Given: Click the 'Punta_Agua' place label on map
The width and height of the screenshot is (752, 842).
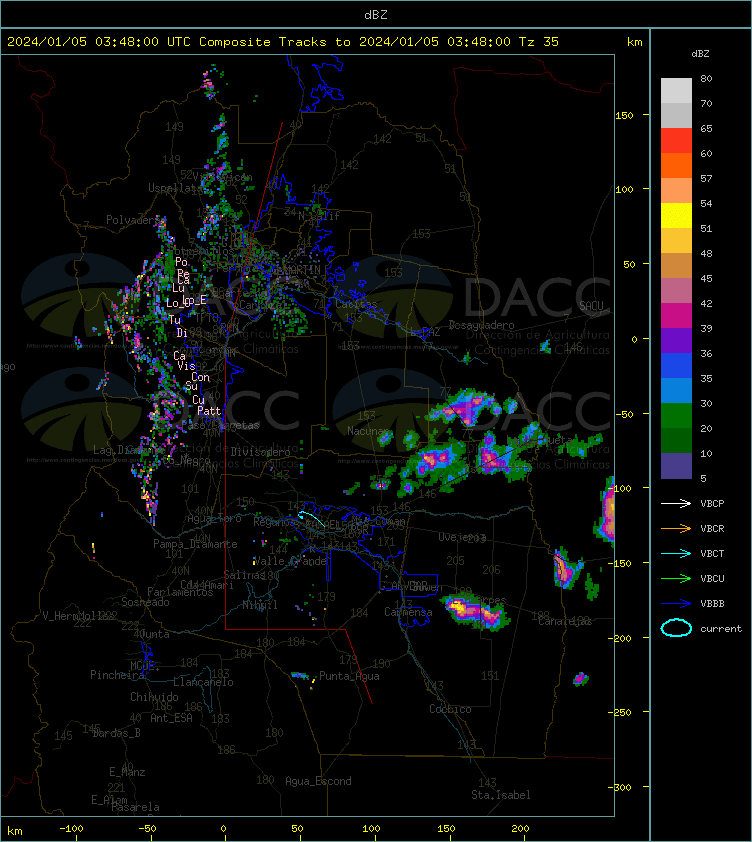Looking at the screenshot, I should pyautogui.click(x=349, y=676).
